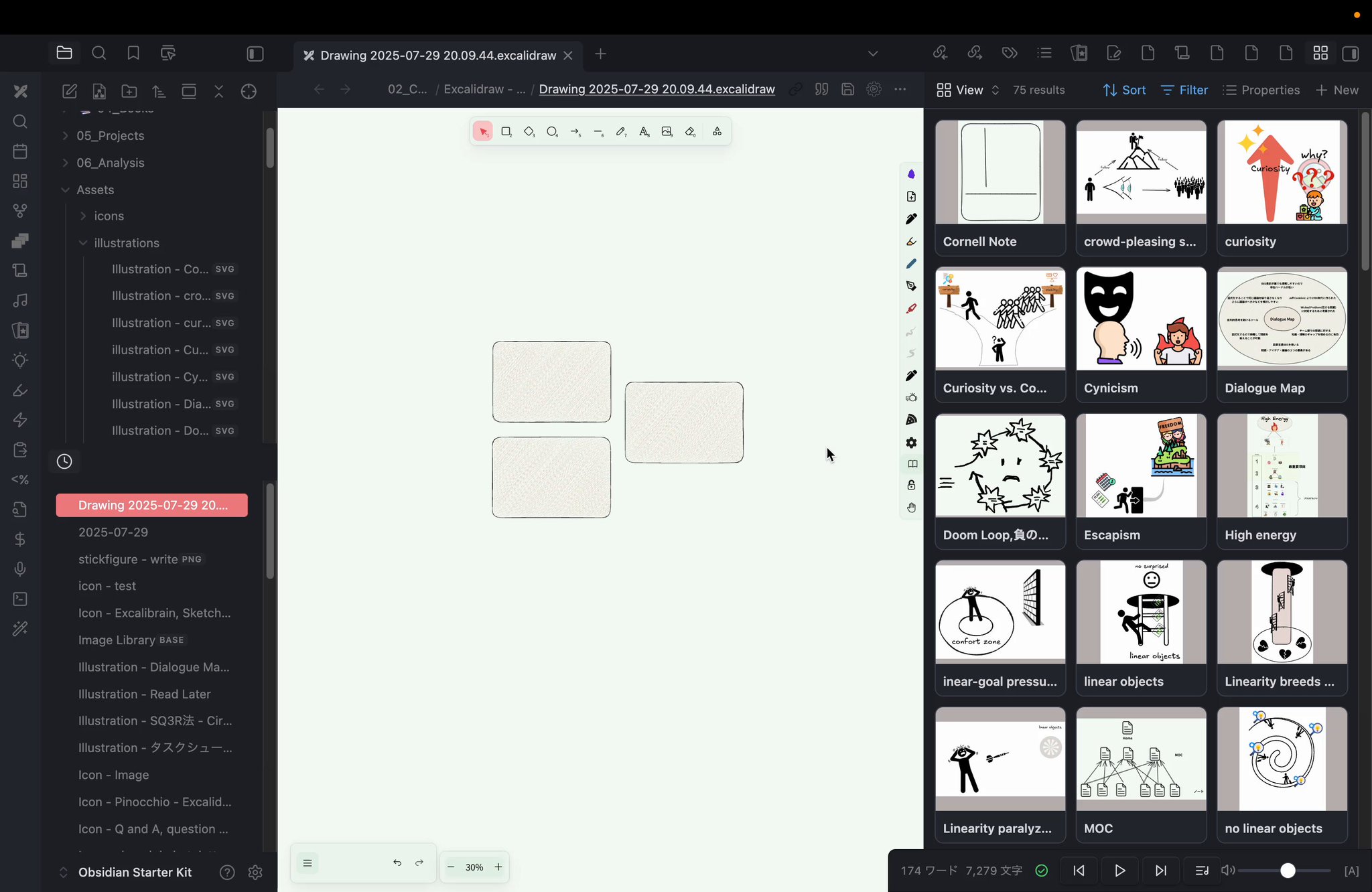Select the Rectangle tool in Excalidraw toolbar

pos(506,132)
